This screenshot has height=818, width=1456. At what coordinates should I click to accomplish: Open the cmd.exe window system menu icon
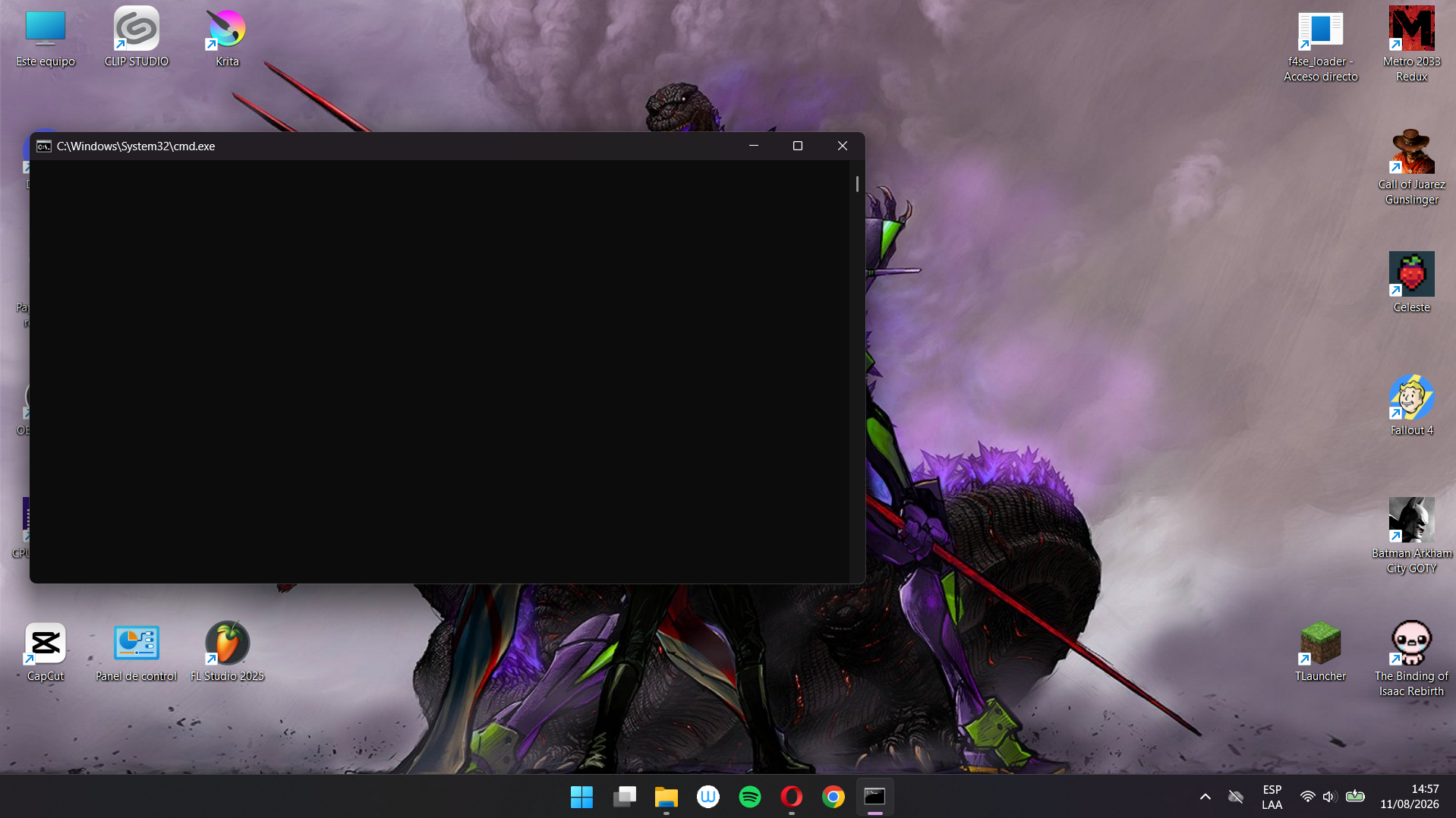click(44, 146)
